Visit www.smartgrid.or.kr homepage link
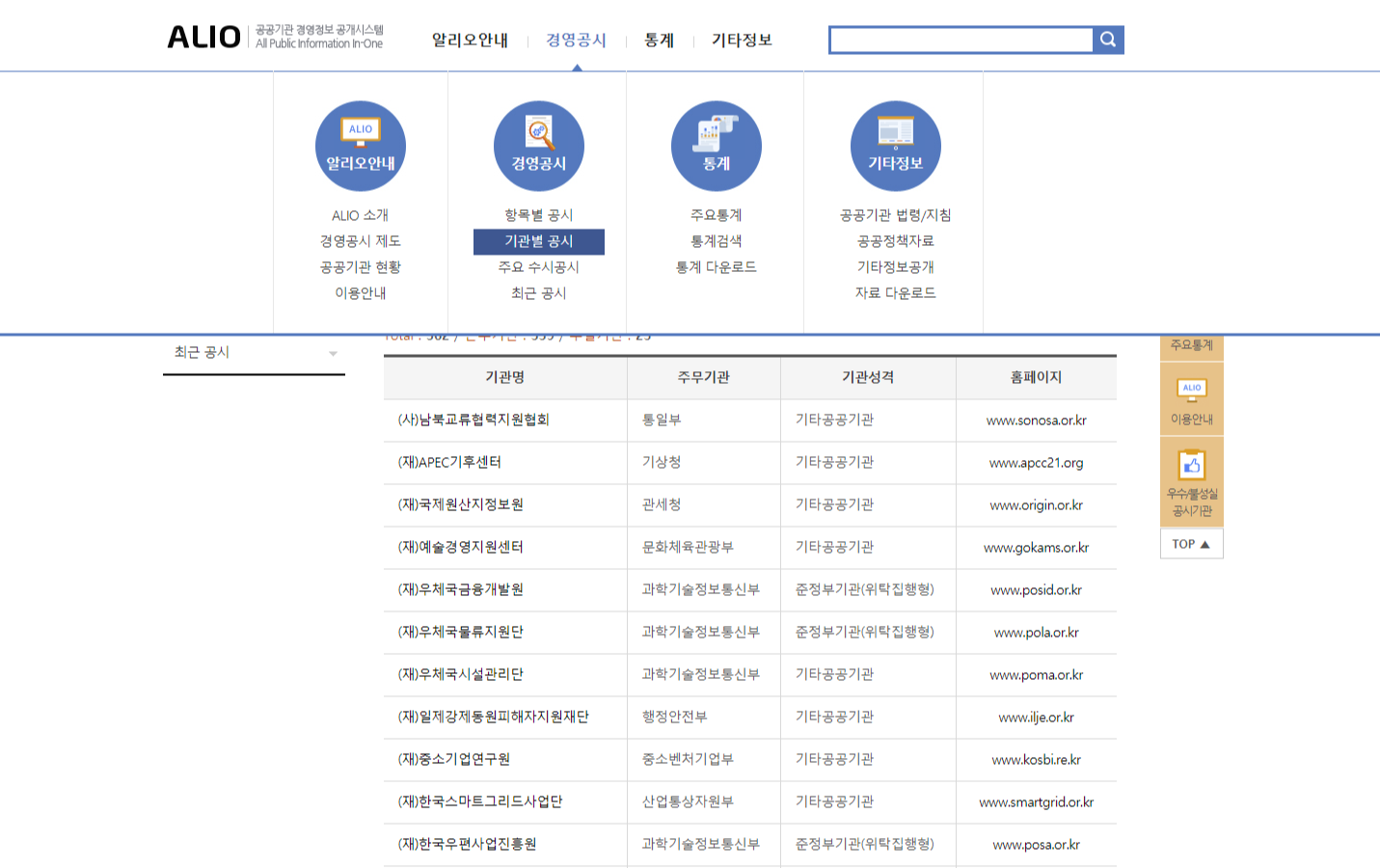Viewport: 1380px width, 868px height. pyautogui.click(x=1037, y=802)
